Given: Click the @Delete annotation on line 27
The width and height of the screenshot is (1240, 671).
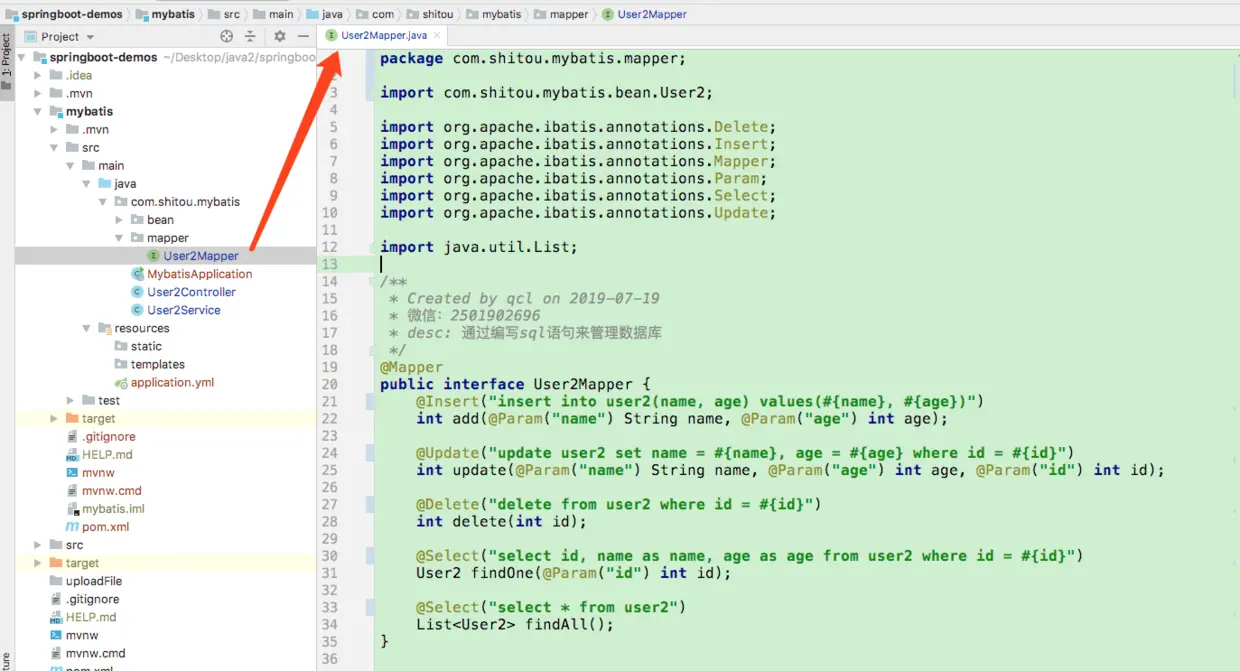Looking at the screenshot, I should pyautogui.click(x=447, y=504).
